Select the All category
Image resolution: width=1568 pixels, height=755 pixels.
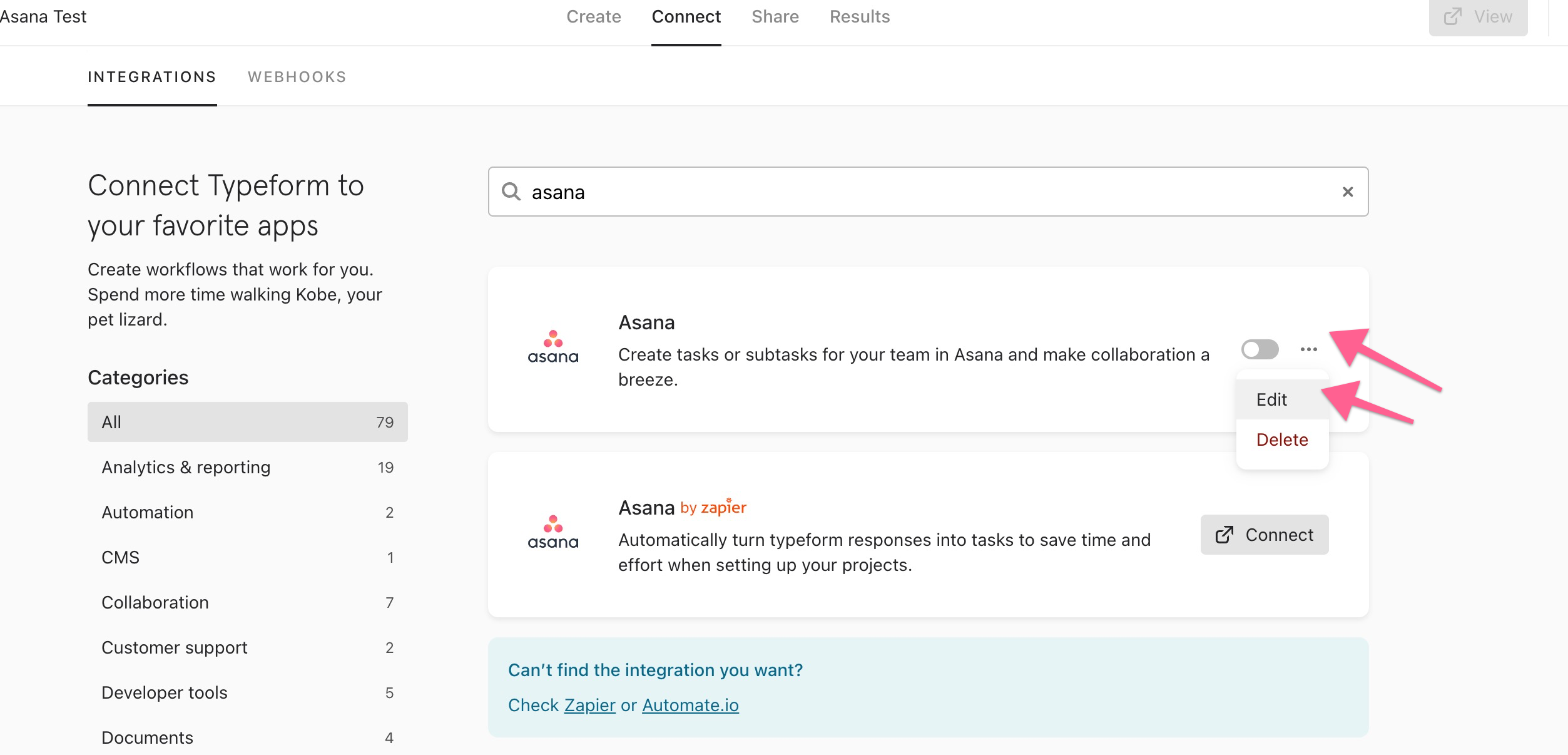247,422
